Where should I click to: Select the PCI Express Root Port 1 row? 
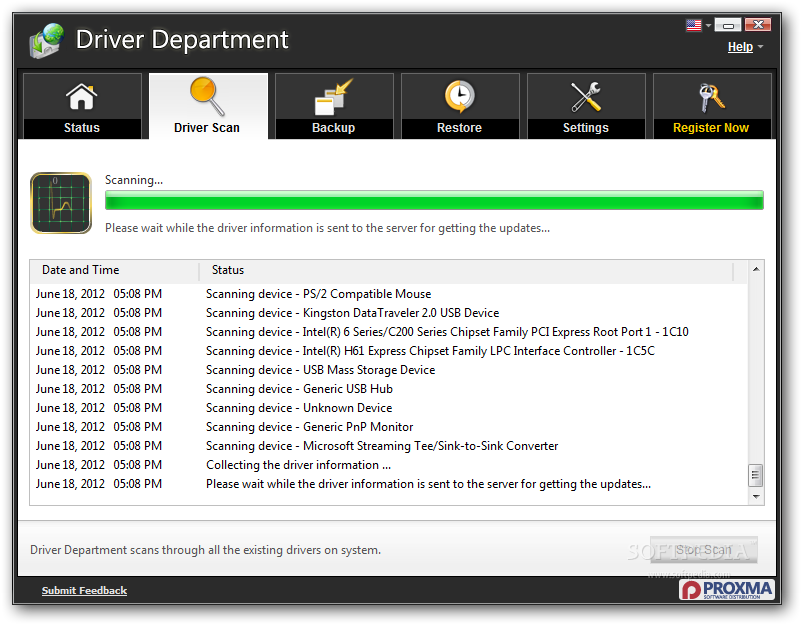pyautogui.click(x=389, y=332)
